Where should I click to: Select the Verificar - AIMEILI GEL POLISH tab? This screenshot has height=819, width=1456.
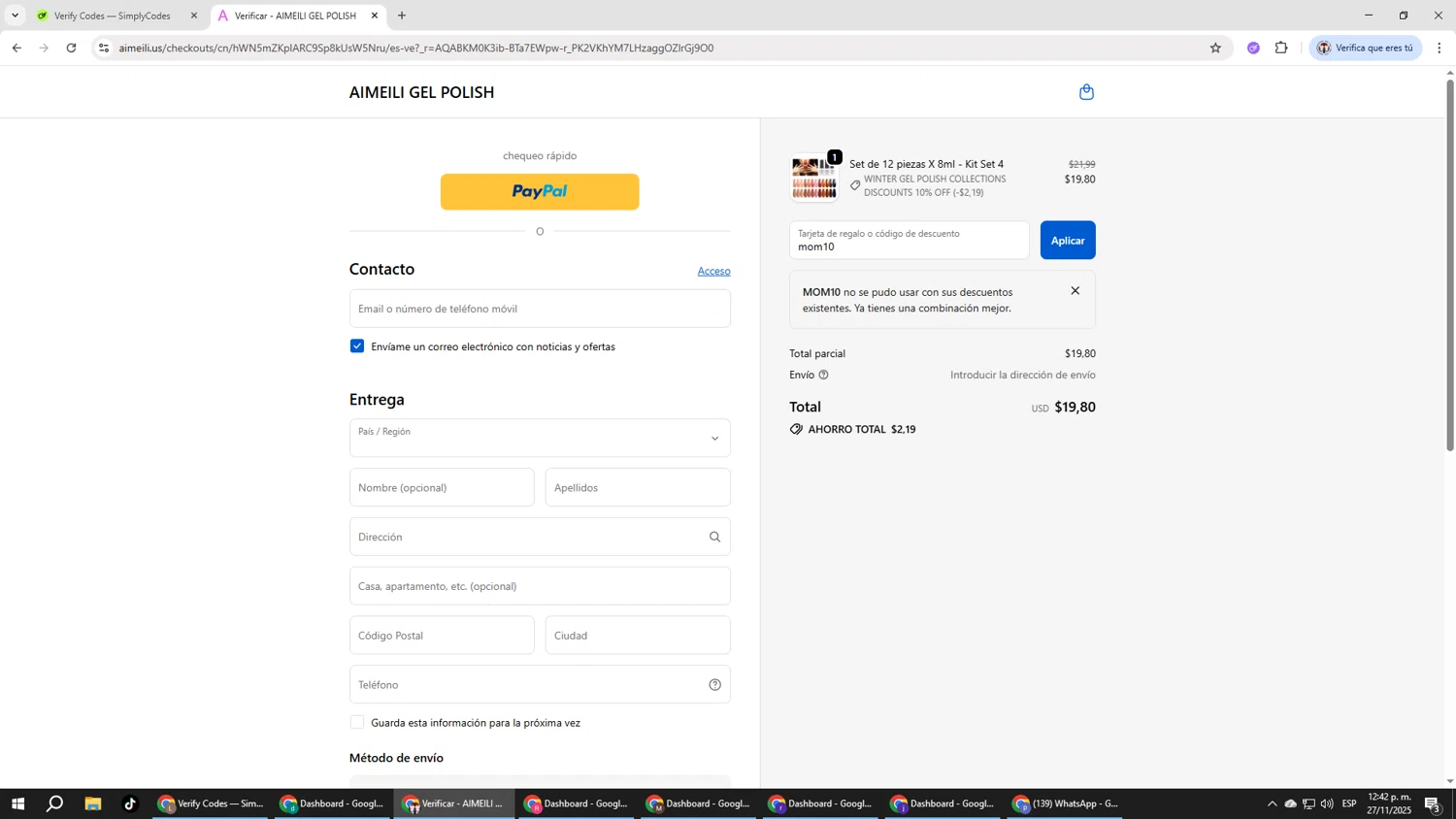point(298,16)
